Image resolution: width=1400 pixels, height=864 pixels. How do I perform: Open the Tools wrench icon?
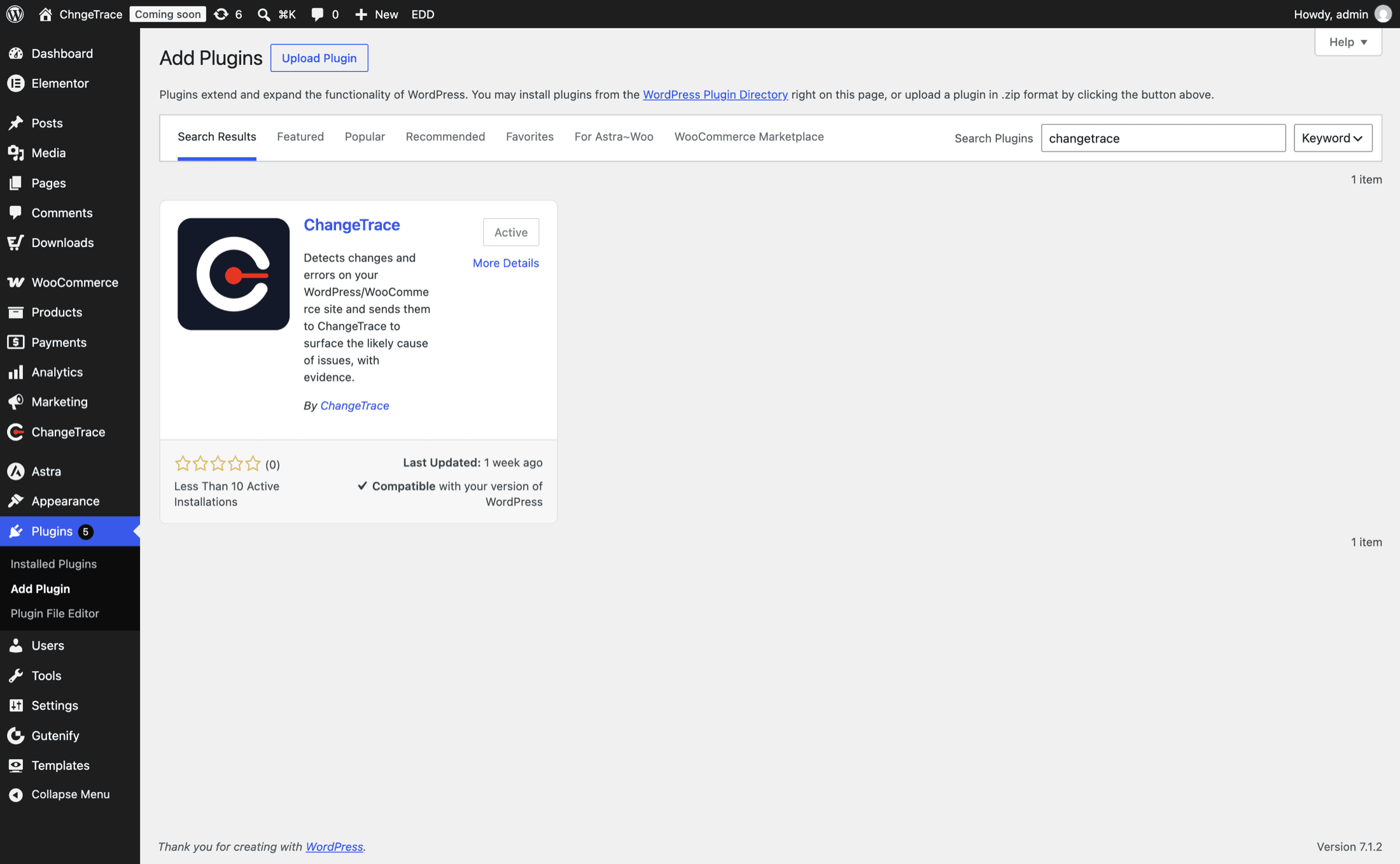[x=16, y=676]
